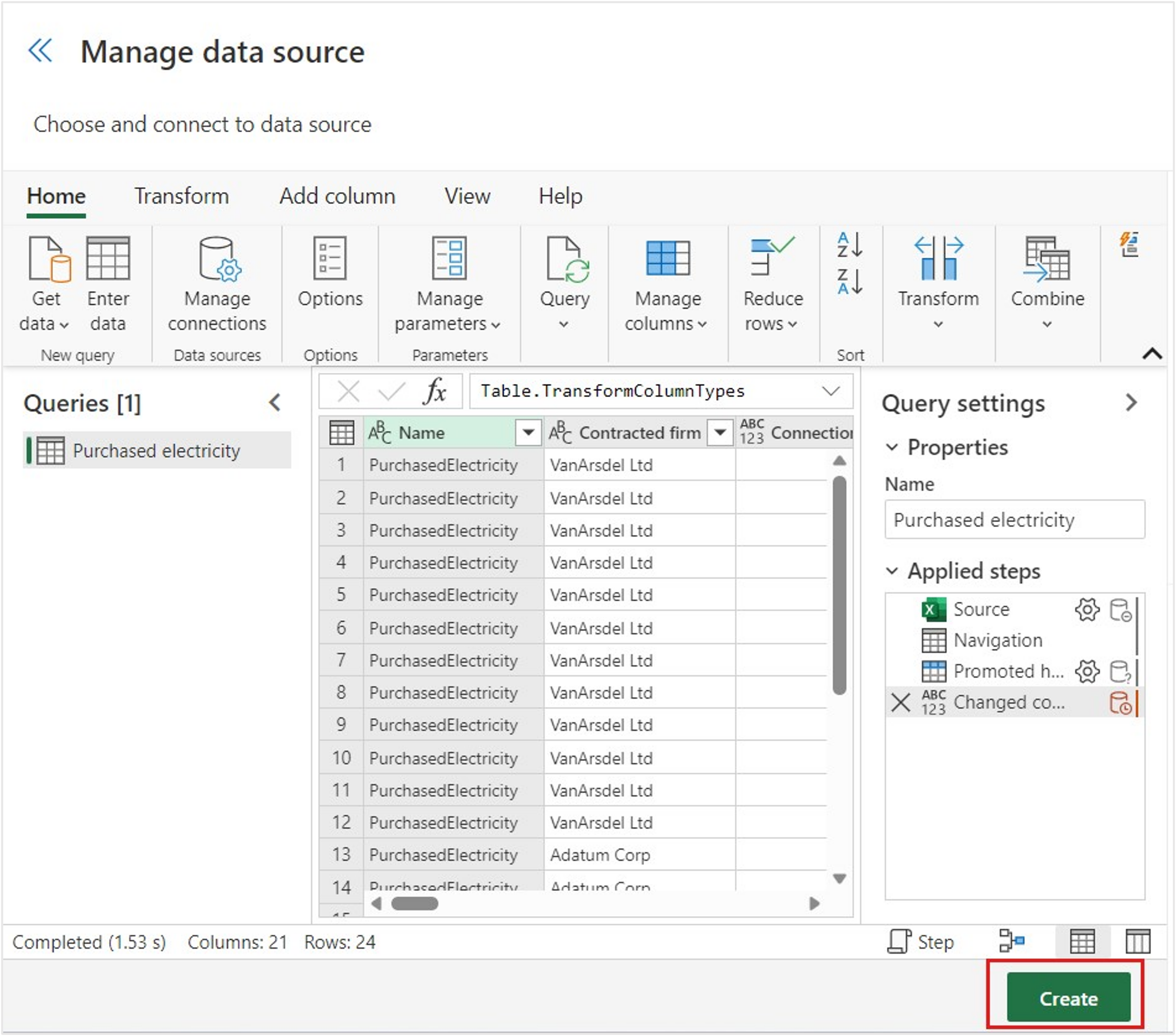Screen dimensions: 1176x1036
Task: Switch to diagram view in status bar
Action: click(1011, 941)
